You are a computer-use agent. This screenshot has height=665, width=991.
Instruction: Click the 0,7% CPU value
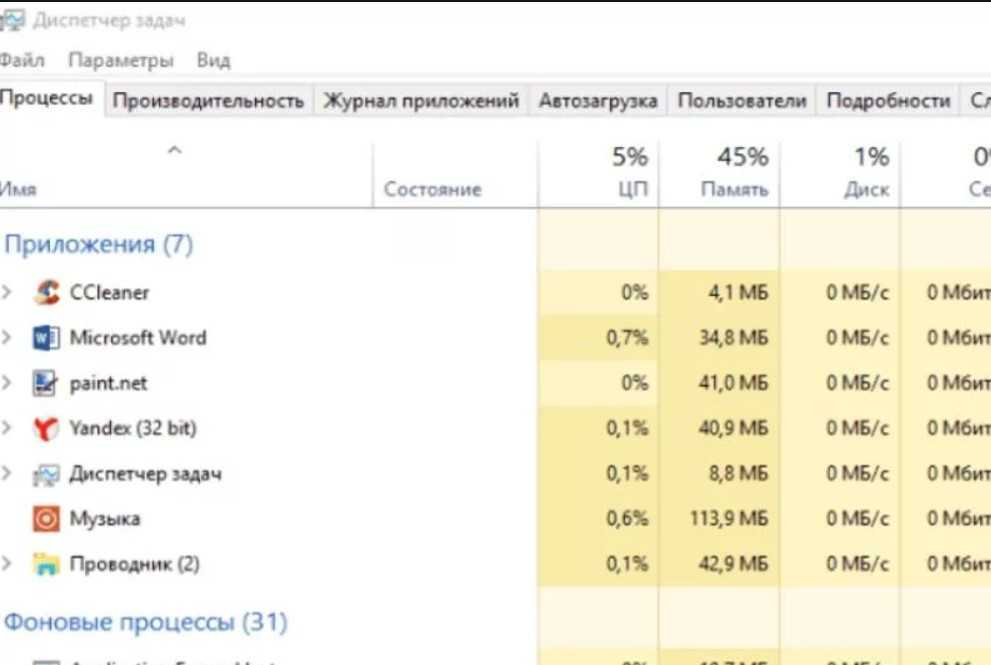coord(628,338)
